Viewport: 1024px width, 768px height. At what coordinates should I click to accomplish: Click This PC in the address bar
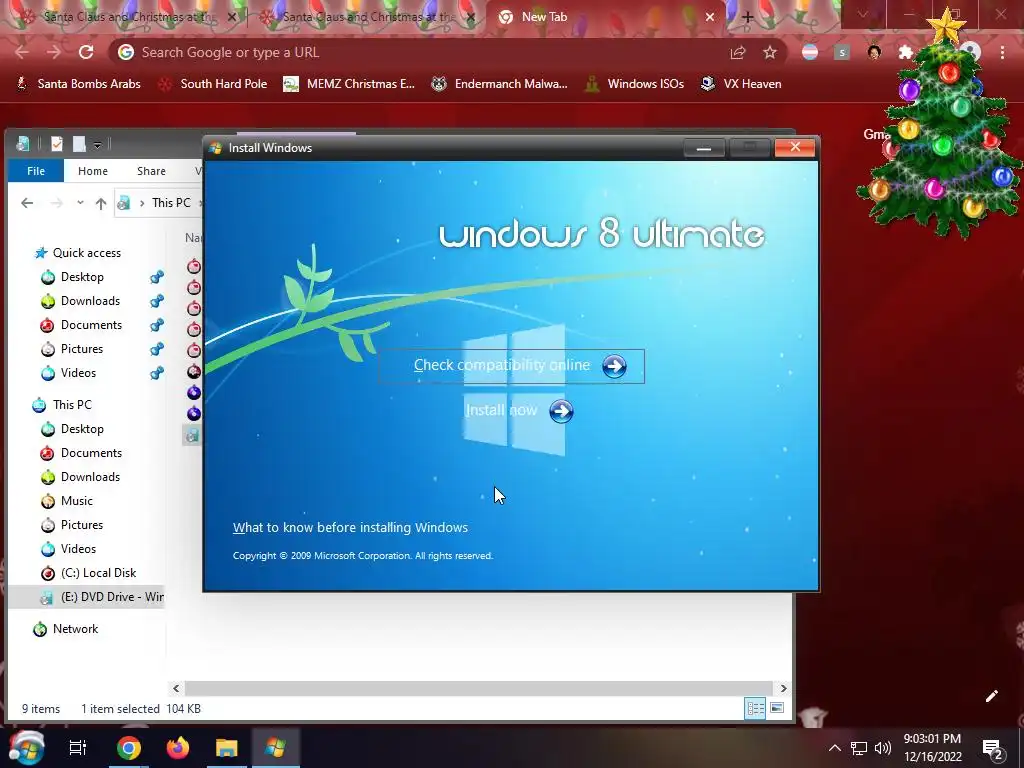[x=171, y=203]
